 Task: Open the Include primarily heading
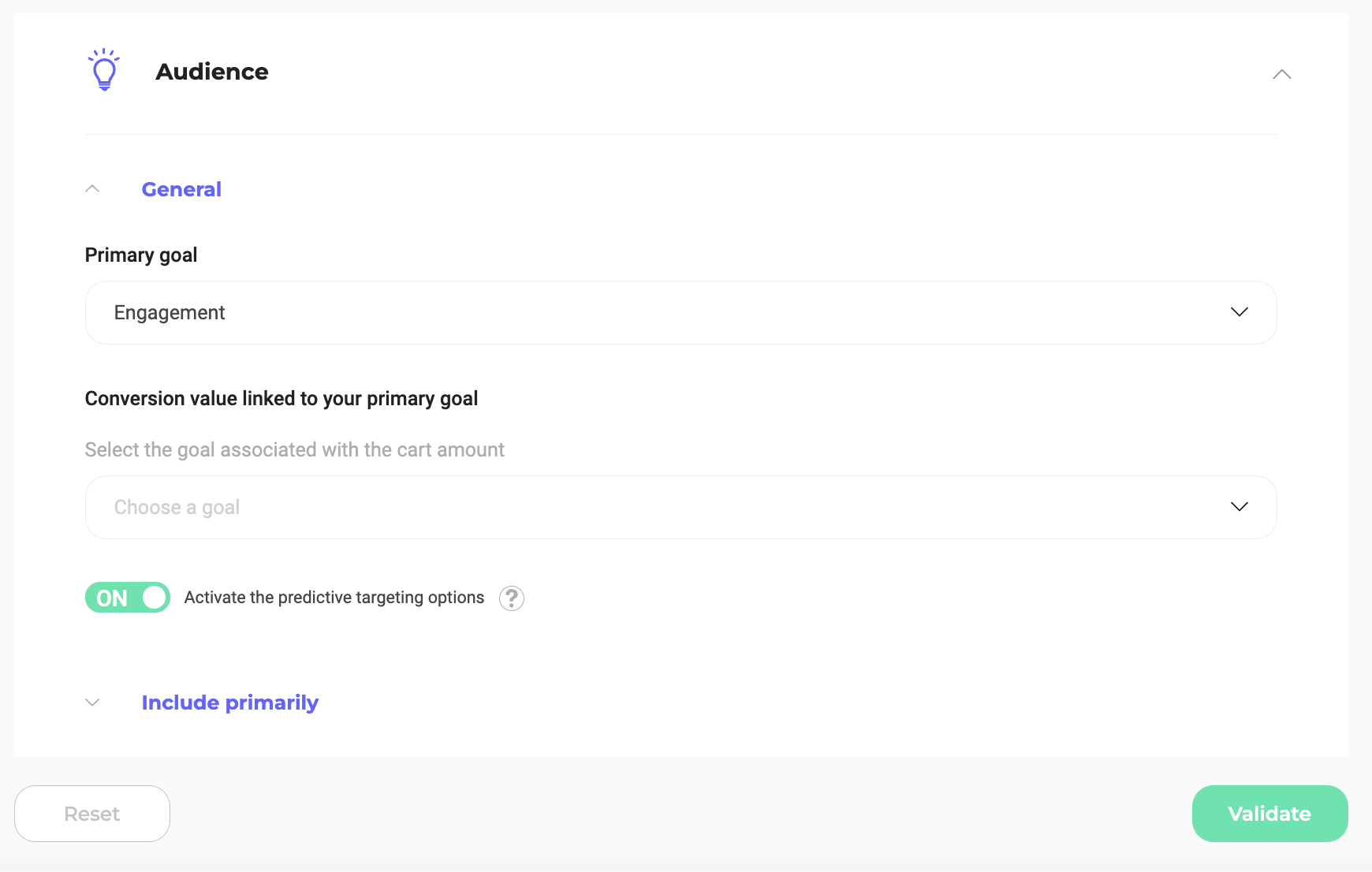point(230,702)
